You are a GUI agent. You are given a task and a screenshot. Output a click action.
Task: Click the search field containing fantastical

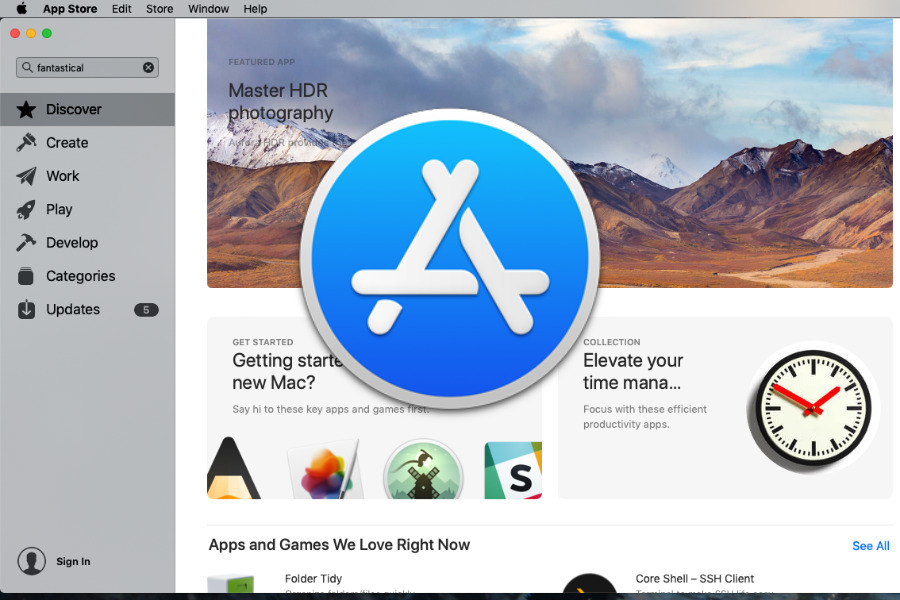click(x=87, y=68)
